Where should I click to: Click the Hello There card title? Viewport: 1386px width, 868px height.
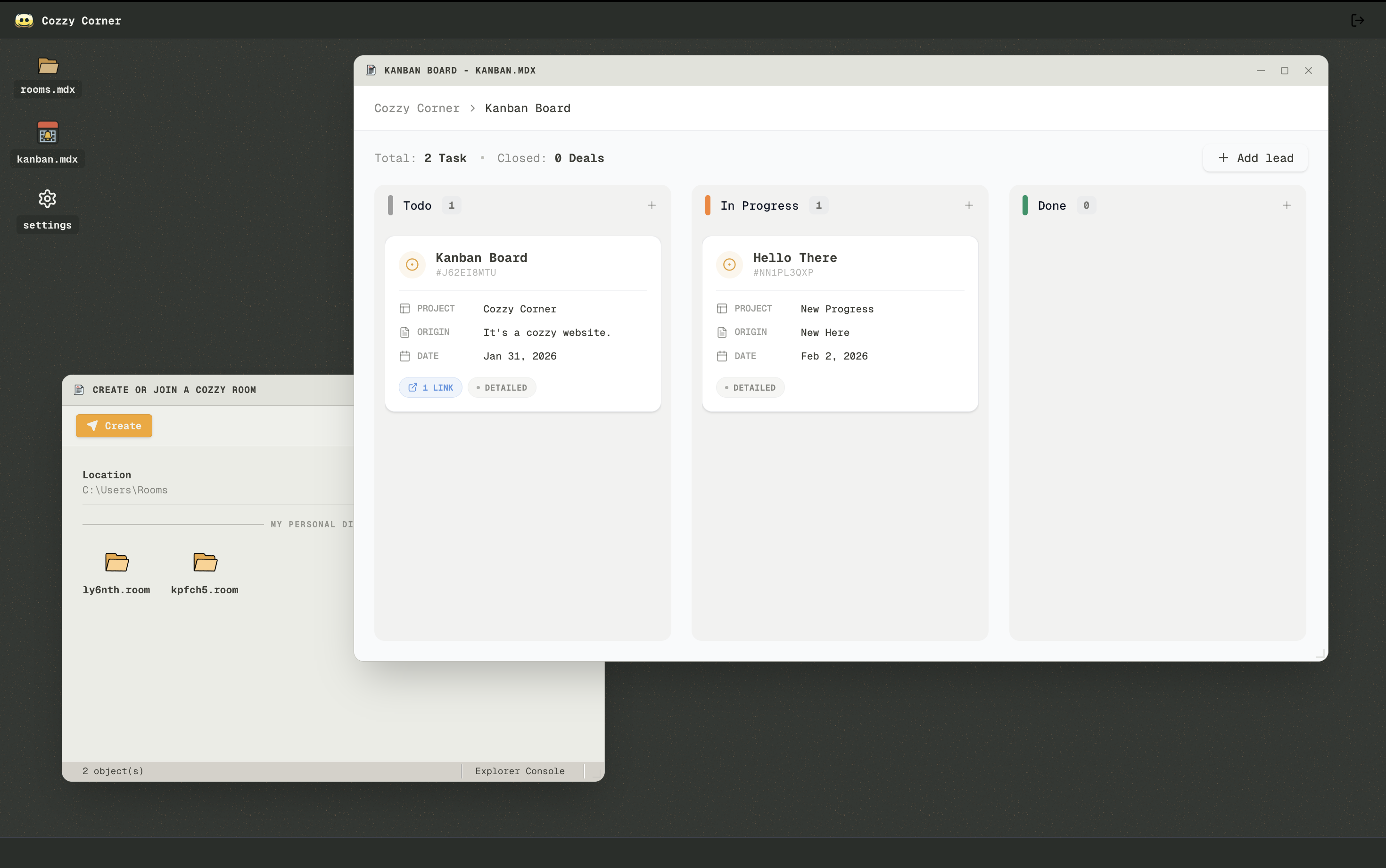pos(795,258)
